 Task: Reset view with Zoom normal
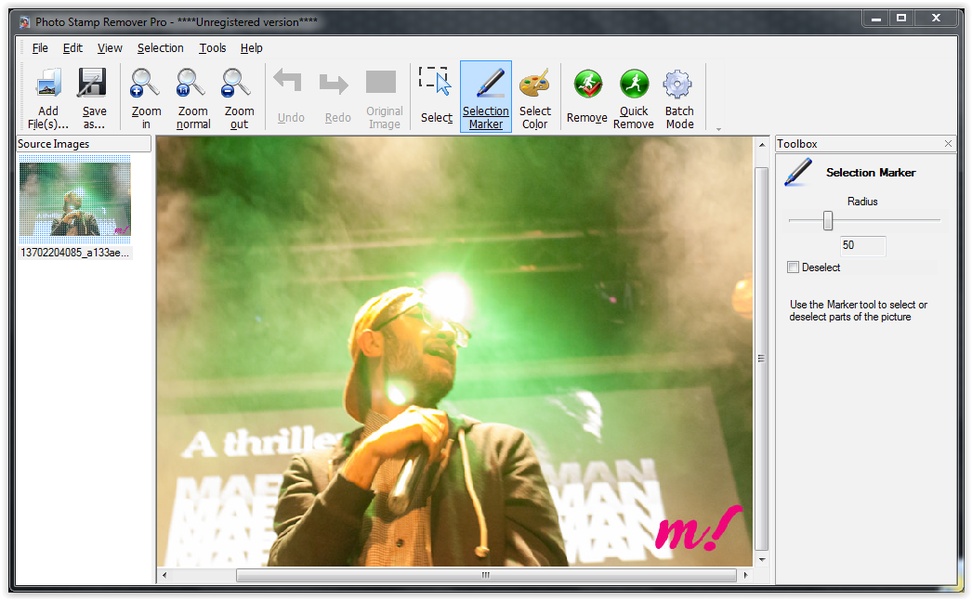[x=192, y=84]
